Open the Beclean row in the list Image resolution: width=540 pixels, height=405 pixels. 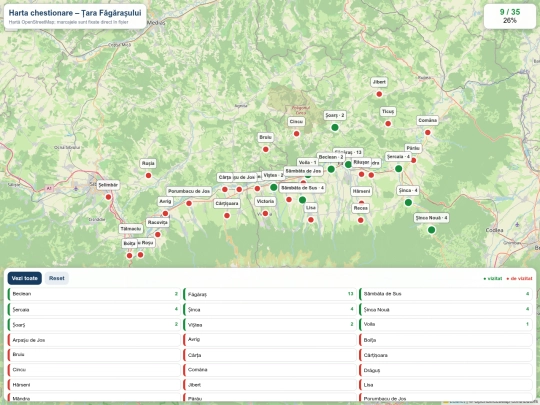94,294
